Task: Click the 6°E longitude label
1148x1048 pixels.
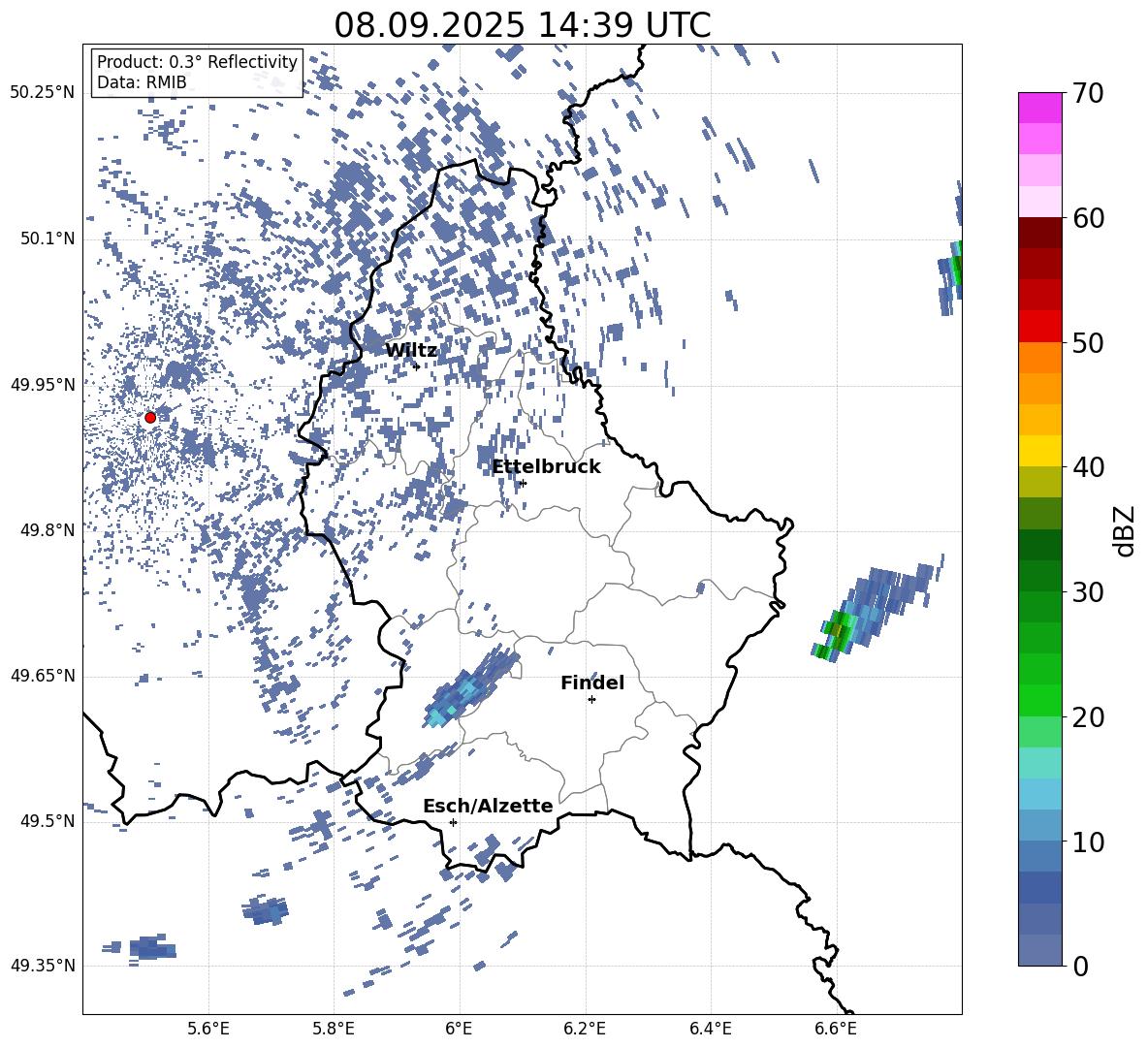Action: [459, 1029]
